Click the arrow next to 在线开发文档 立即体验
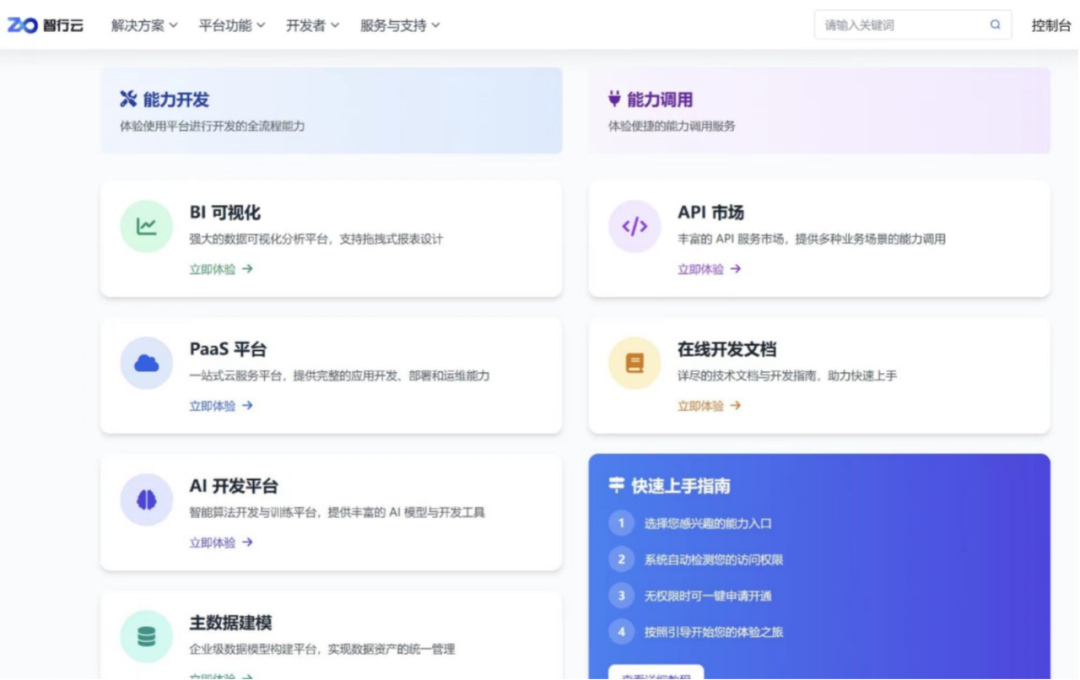1080x680 pixels. click(736, 405)
